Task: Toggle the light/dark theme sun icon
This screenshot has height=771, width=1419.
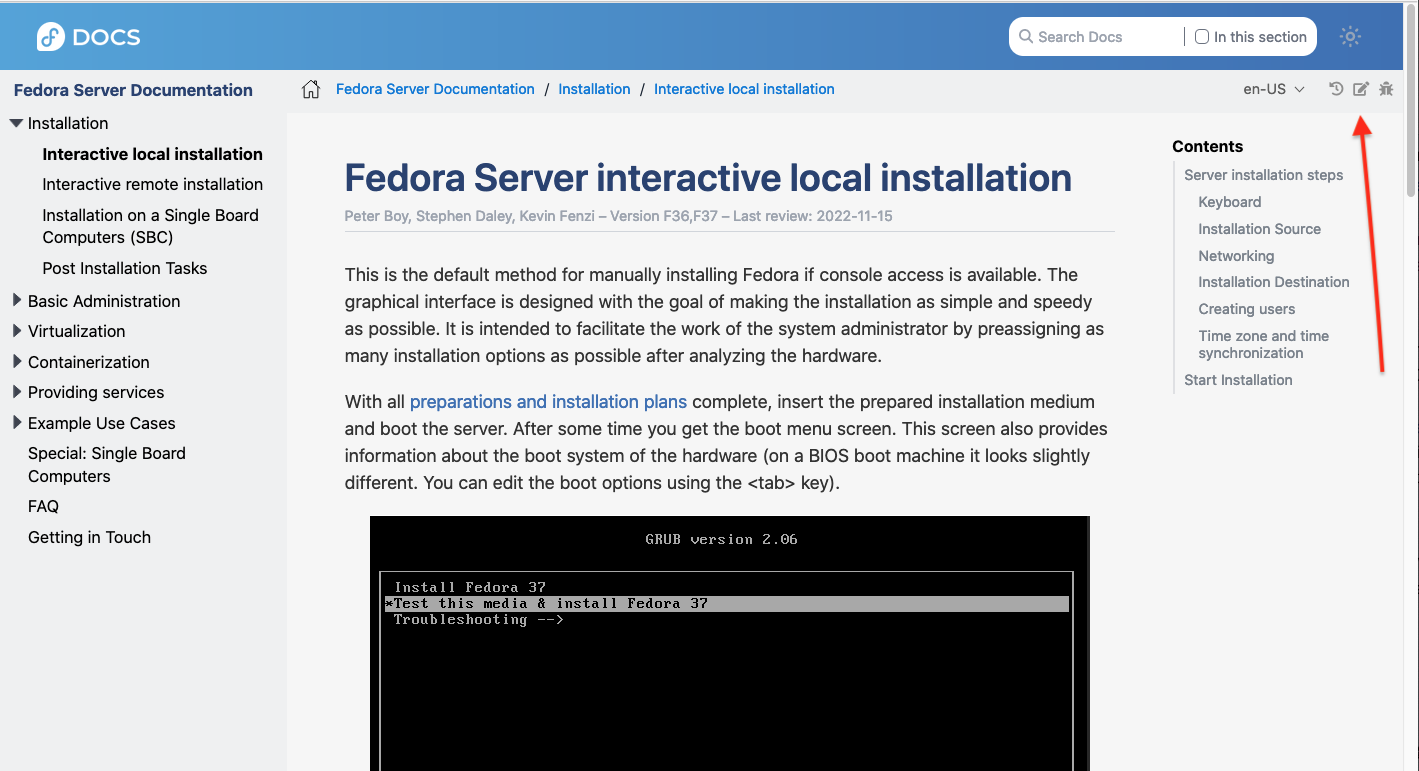Action: tap(1351, 37)
